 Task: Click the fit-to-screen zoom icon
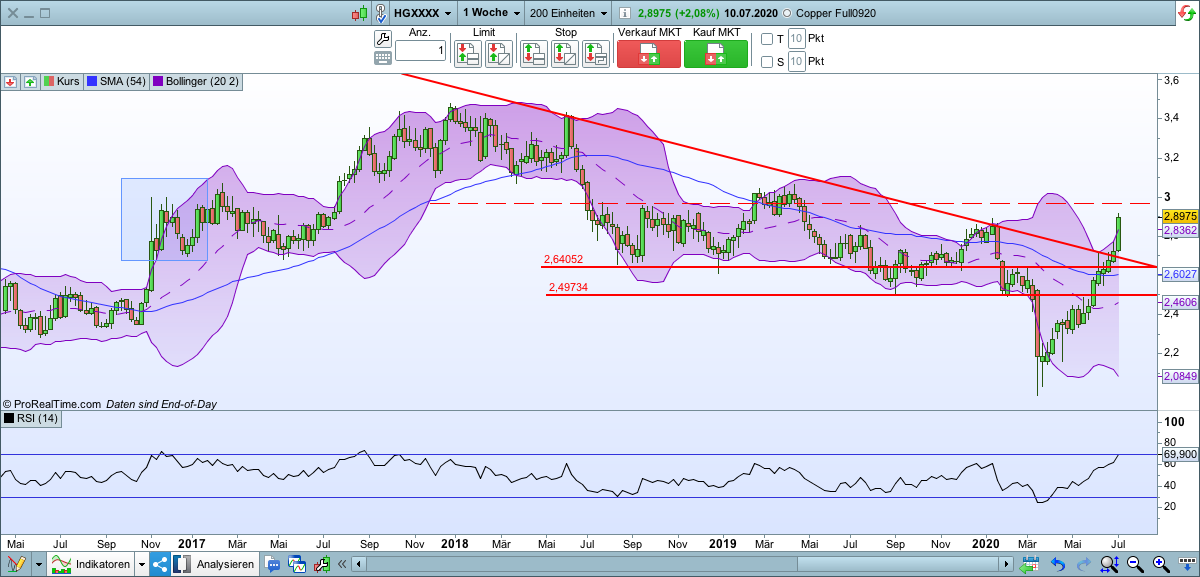click(1110, 563)
